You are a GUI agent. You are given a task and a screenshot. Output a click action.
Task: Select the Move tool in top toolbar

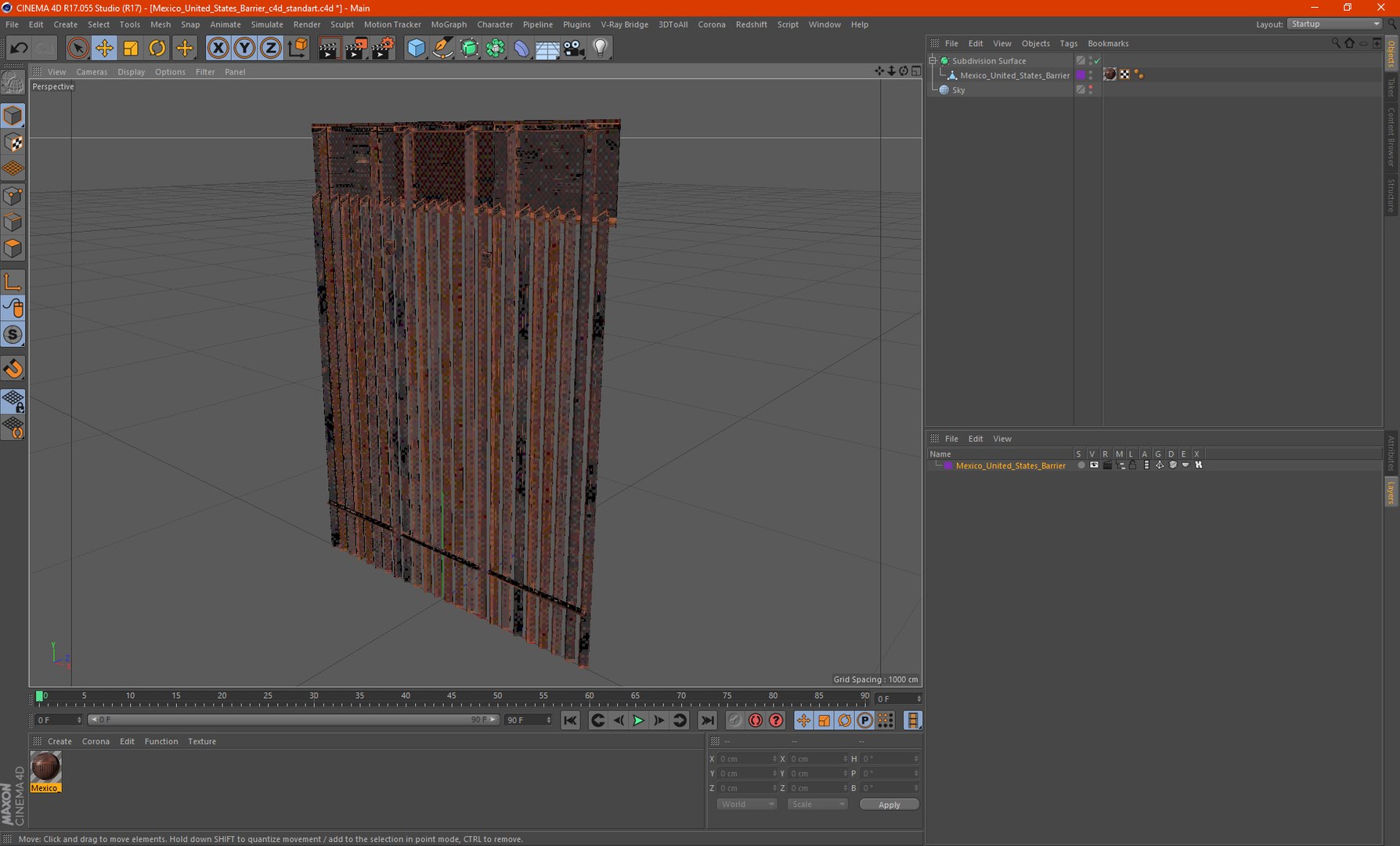(104, 49)
